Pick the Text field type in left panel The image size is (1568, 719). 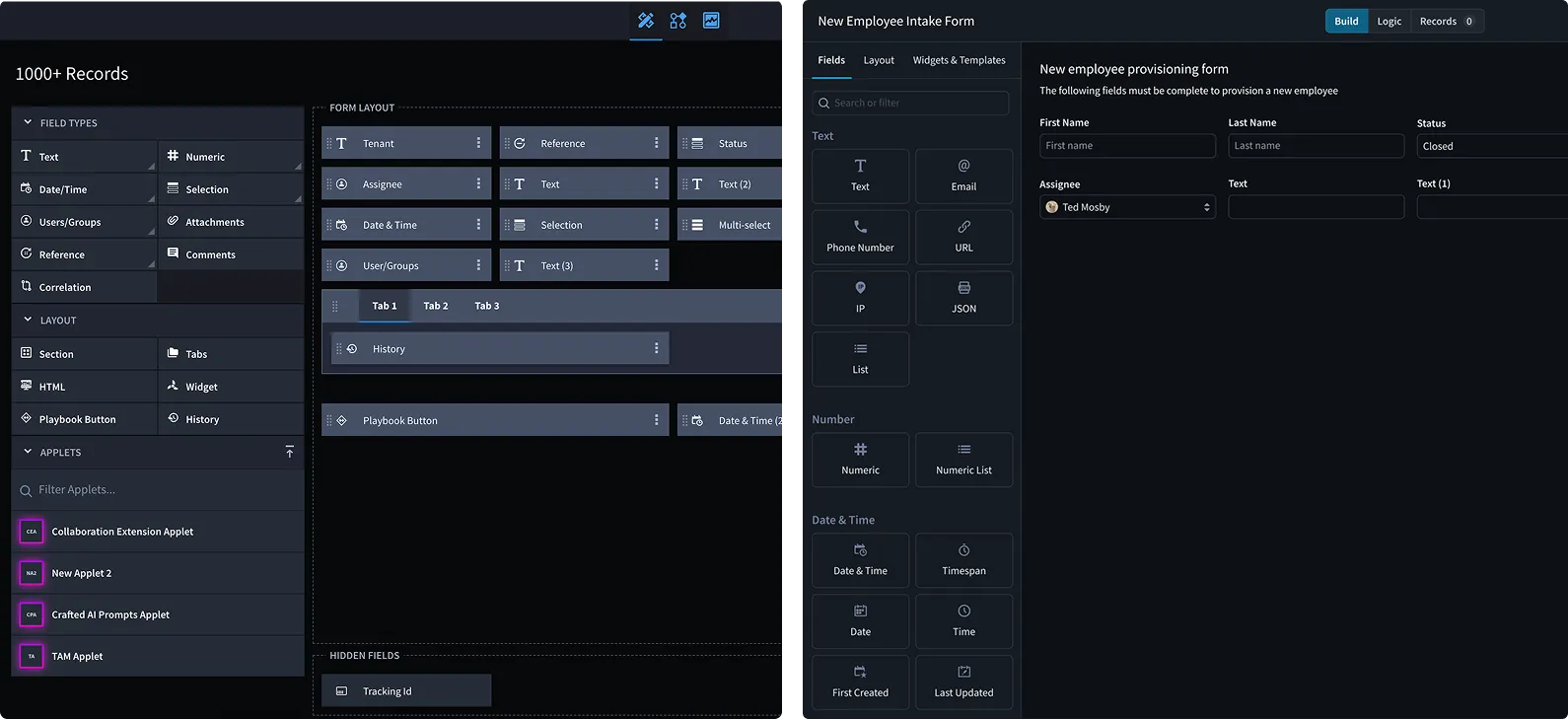click(85, 156)
